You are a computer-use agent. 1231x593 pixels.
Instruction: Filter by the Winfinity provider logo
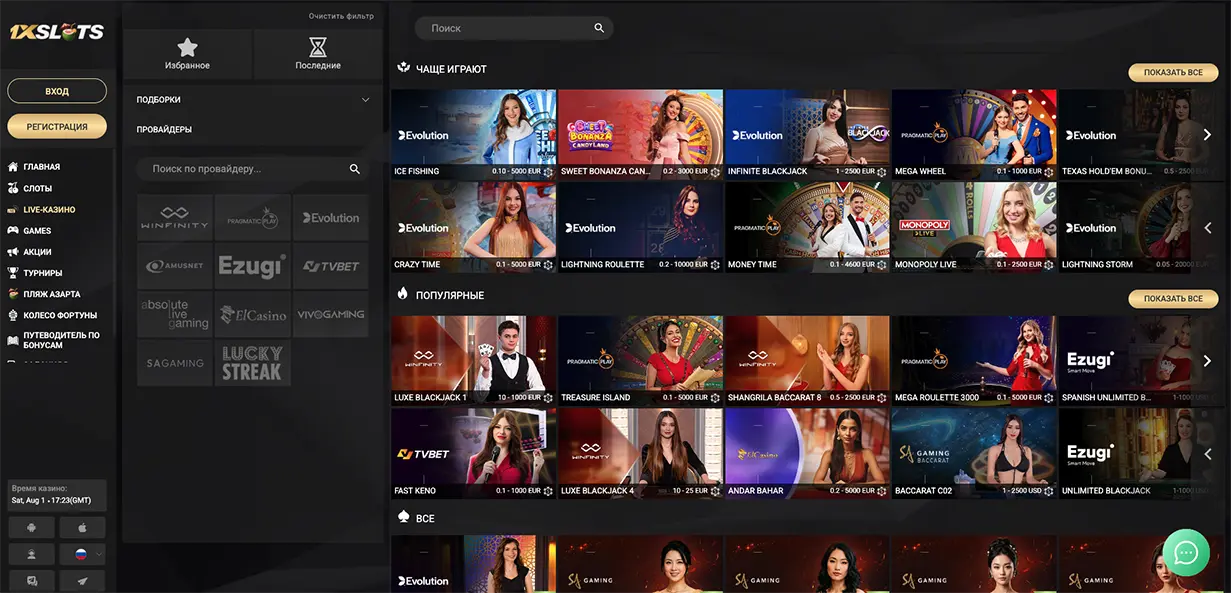click(x=175, y=218)
